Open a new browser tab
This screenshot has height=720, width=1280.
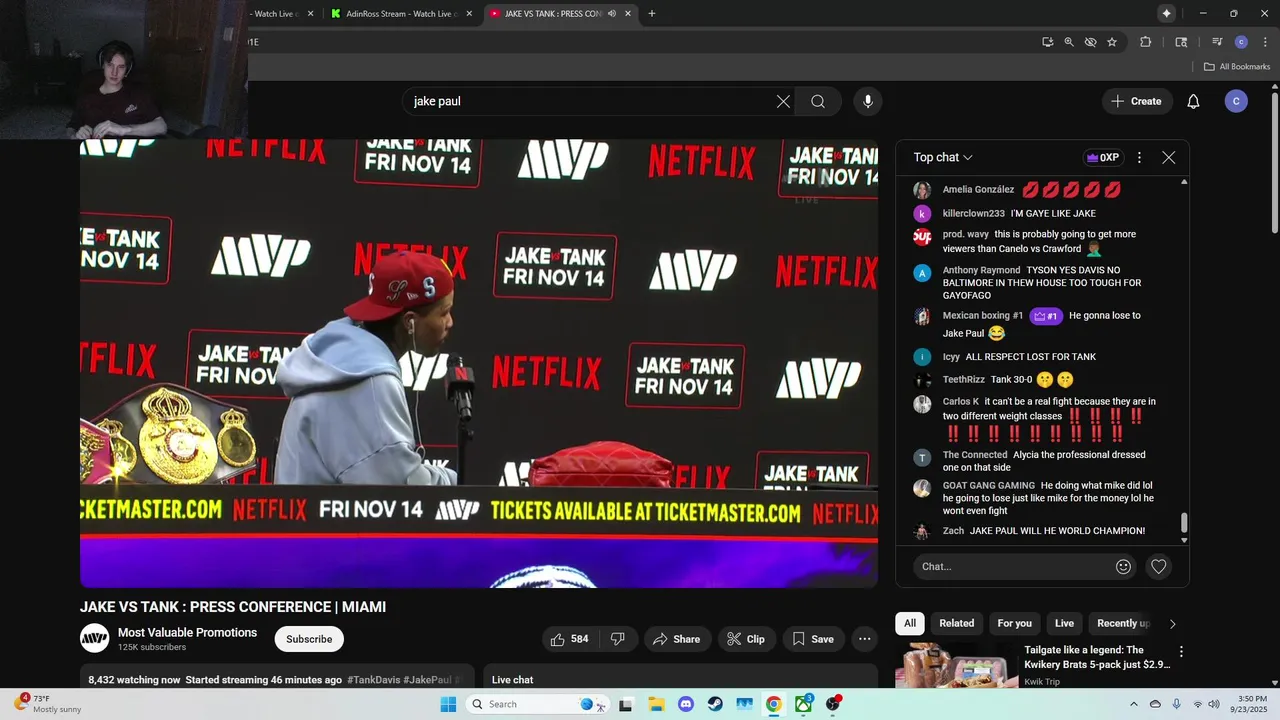point(652,14)
